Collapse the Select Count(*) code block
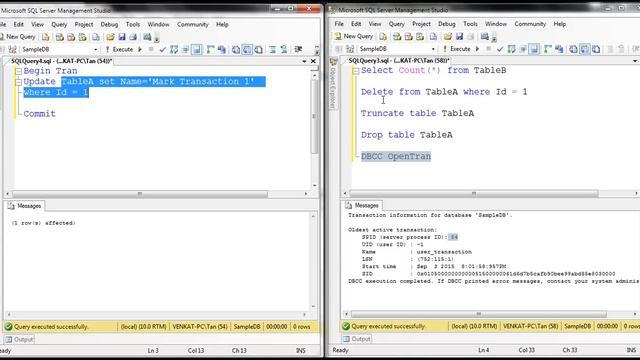This screenshot has height=360, width=640. (356, 71)
